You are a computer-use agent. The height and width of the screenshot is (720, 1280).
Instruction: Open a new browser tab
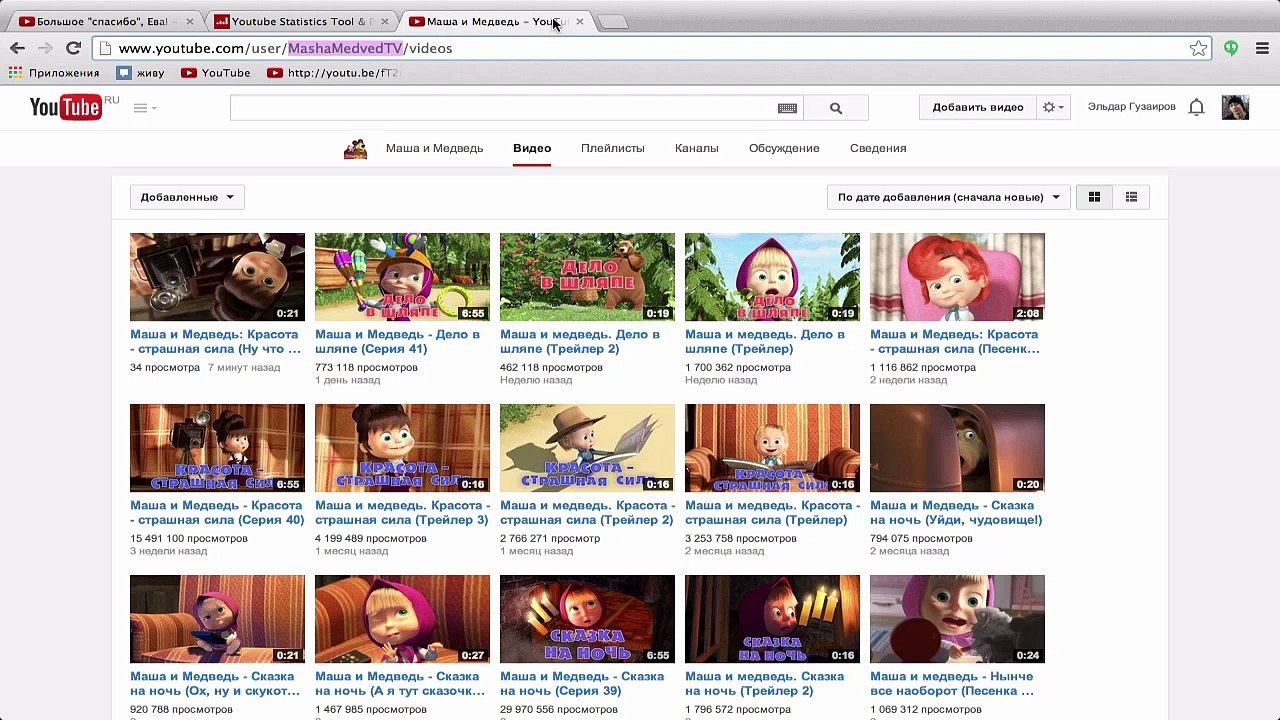612,22
